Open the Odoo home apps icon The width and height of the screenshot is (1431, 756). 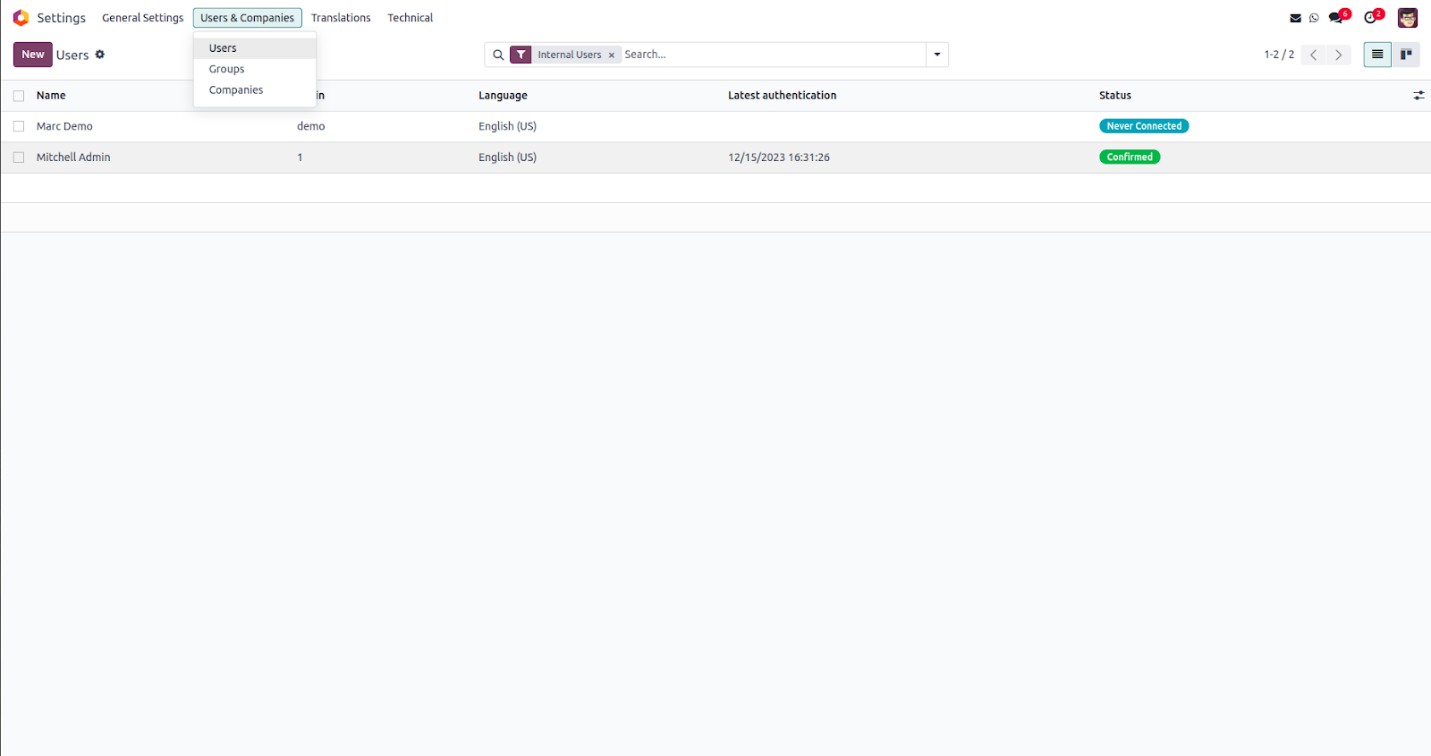point(21,18)
